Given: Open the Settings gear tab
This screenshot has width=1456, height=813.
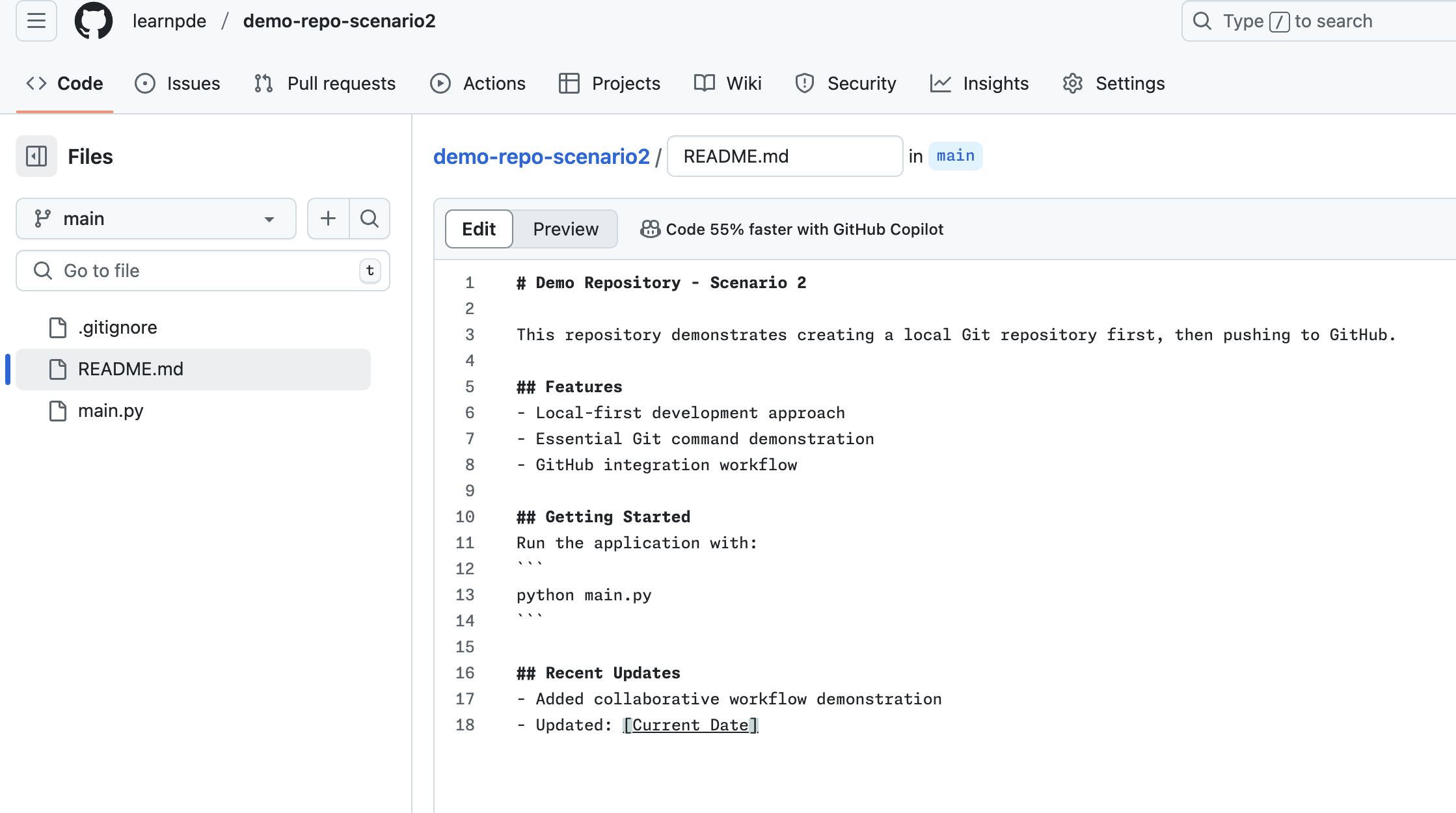Looking at the screenshot, I should tap(1114, 83).
